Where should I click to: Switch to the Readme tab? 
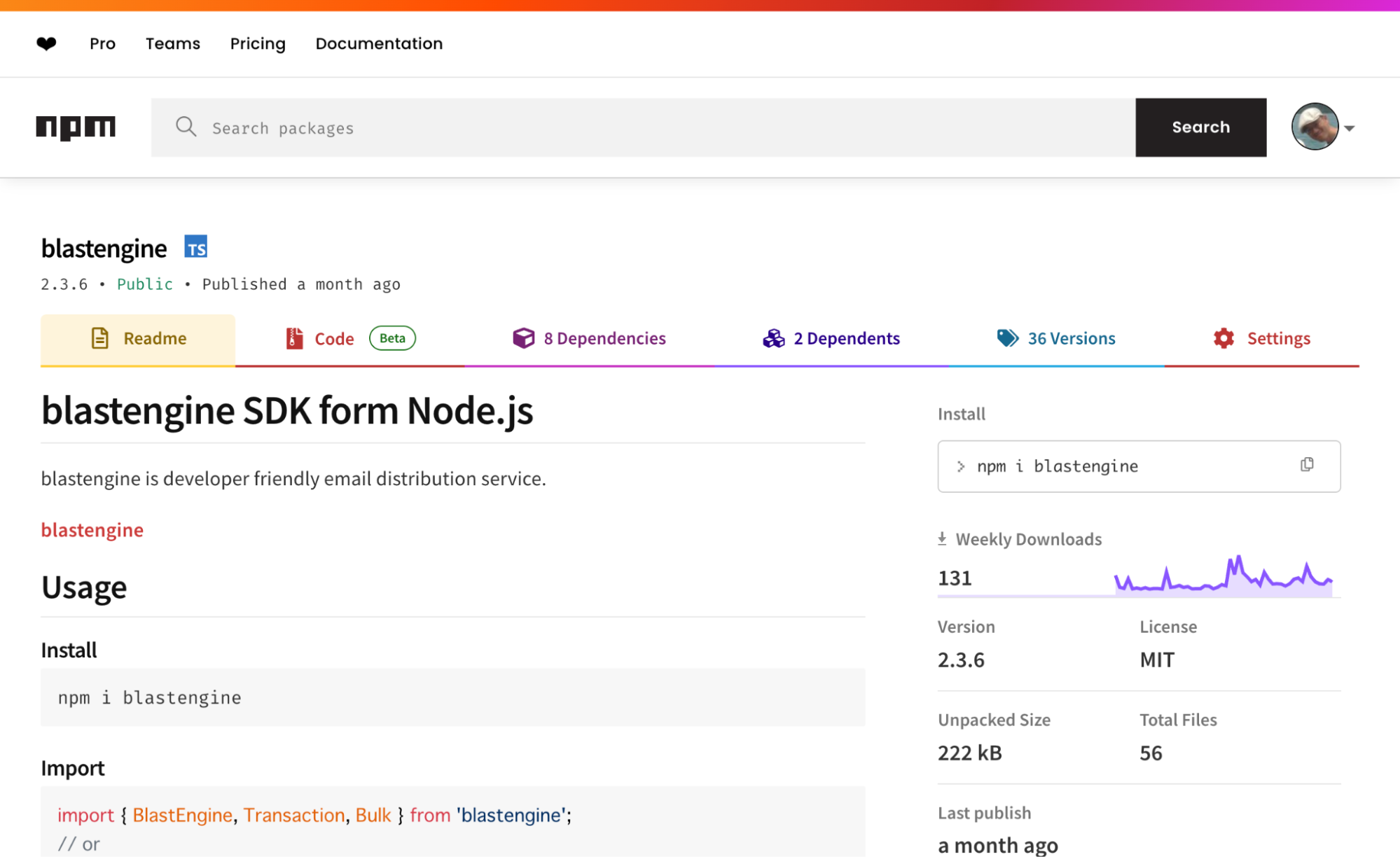(138, 340)
